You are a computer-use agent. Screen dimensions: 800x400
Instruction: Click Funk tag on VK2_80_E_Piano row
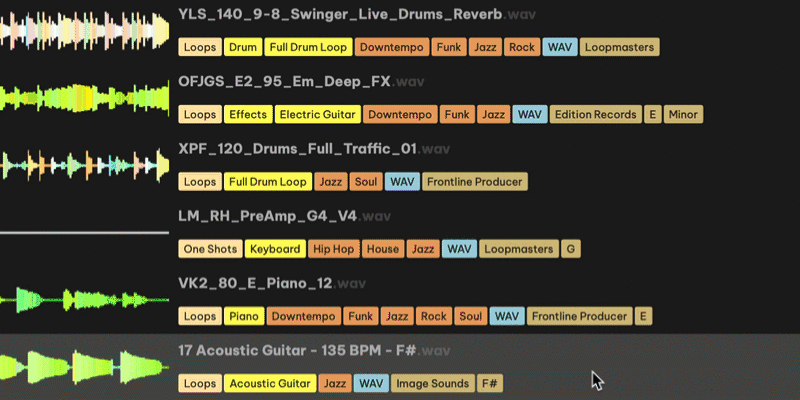[x=361, y=316]
